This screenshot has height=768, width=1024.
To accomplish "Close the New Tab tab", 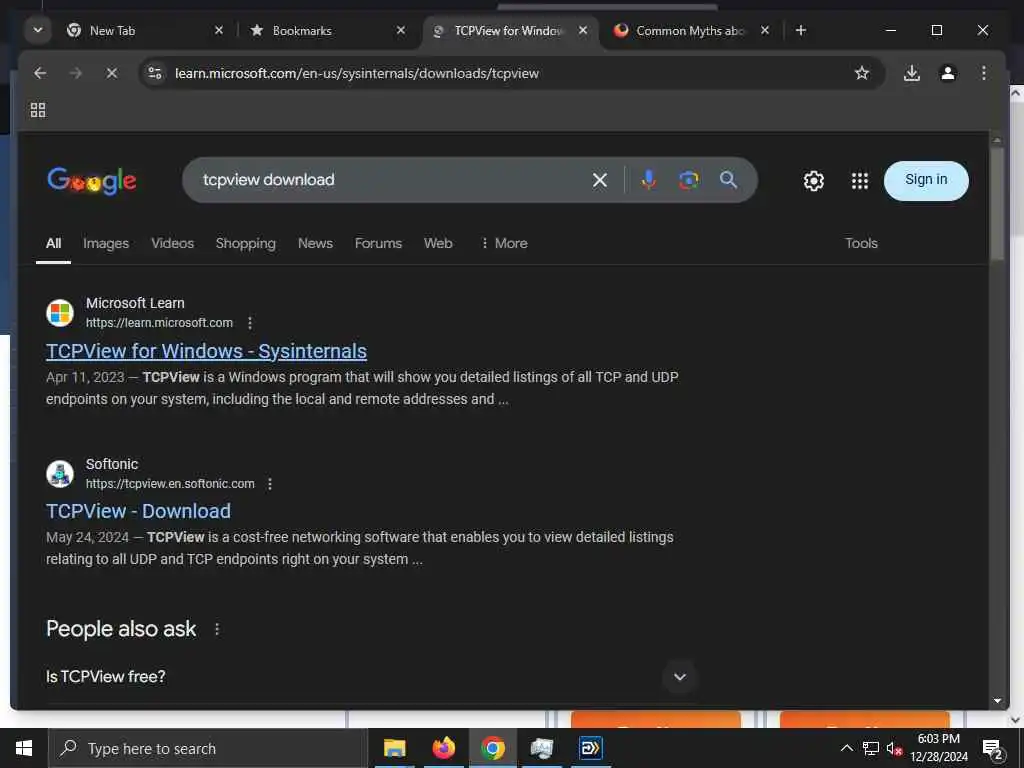I will (x=219, y=31).
